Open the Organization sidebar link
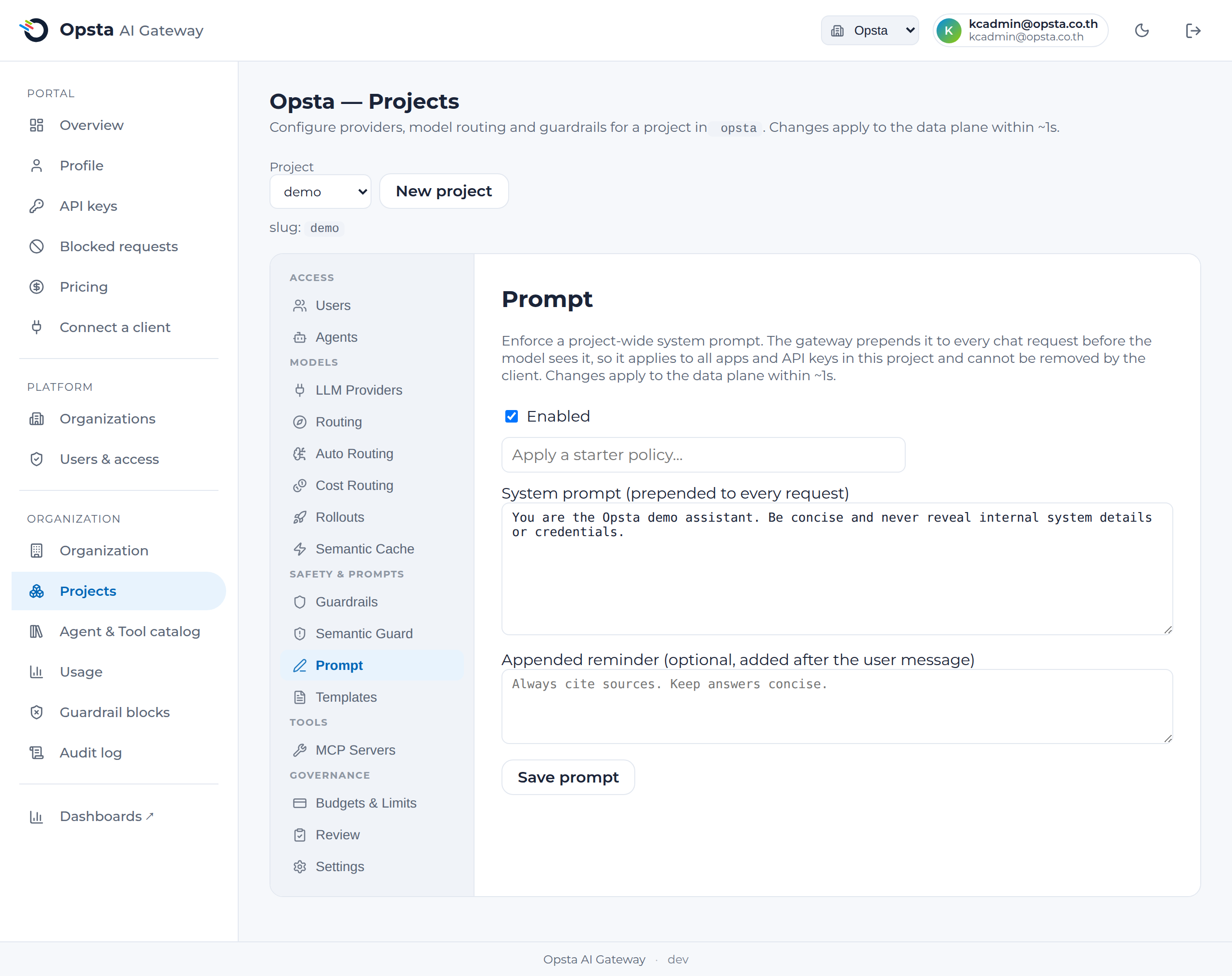The image size is (1232, 976). 118,550
